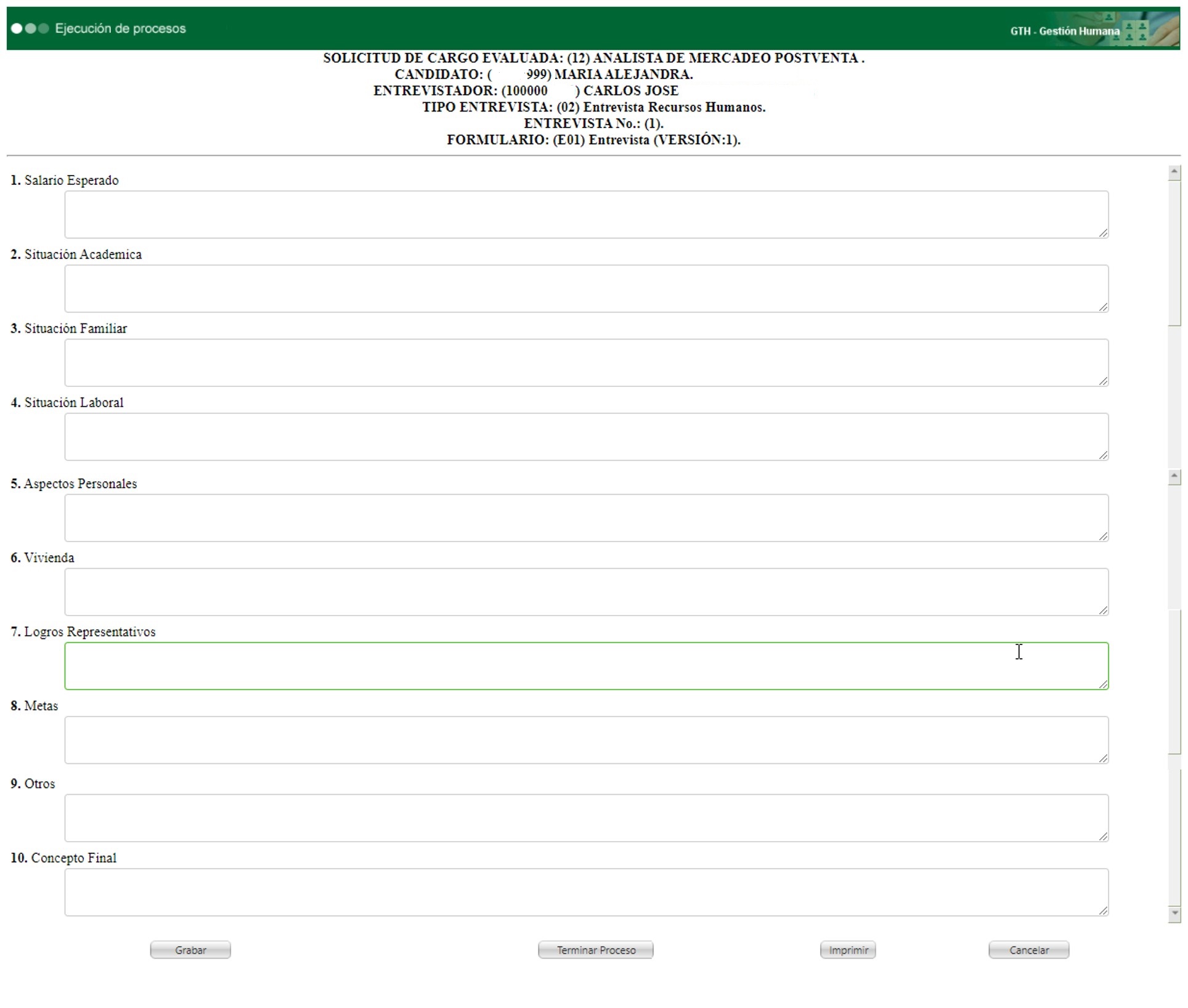Click the Vivienda text area
Image resolution: width=1188 pixels, height=1008 pixels.
click(586, 592)
